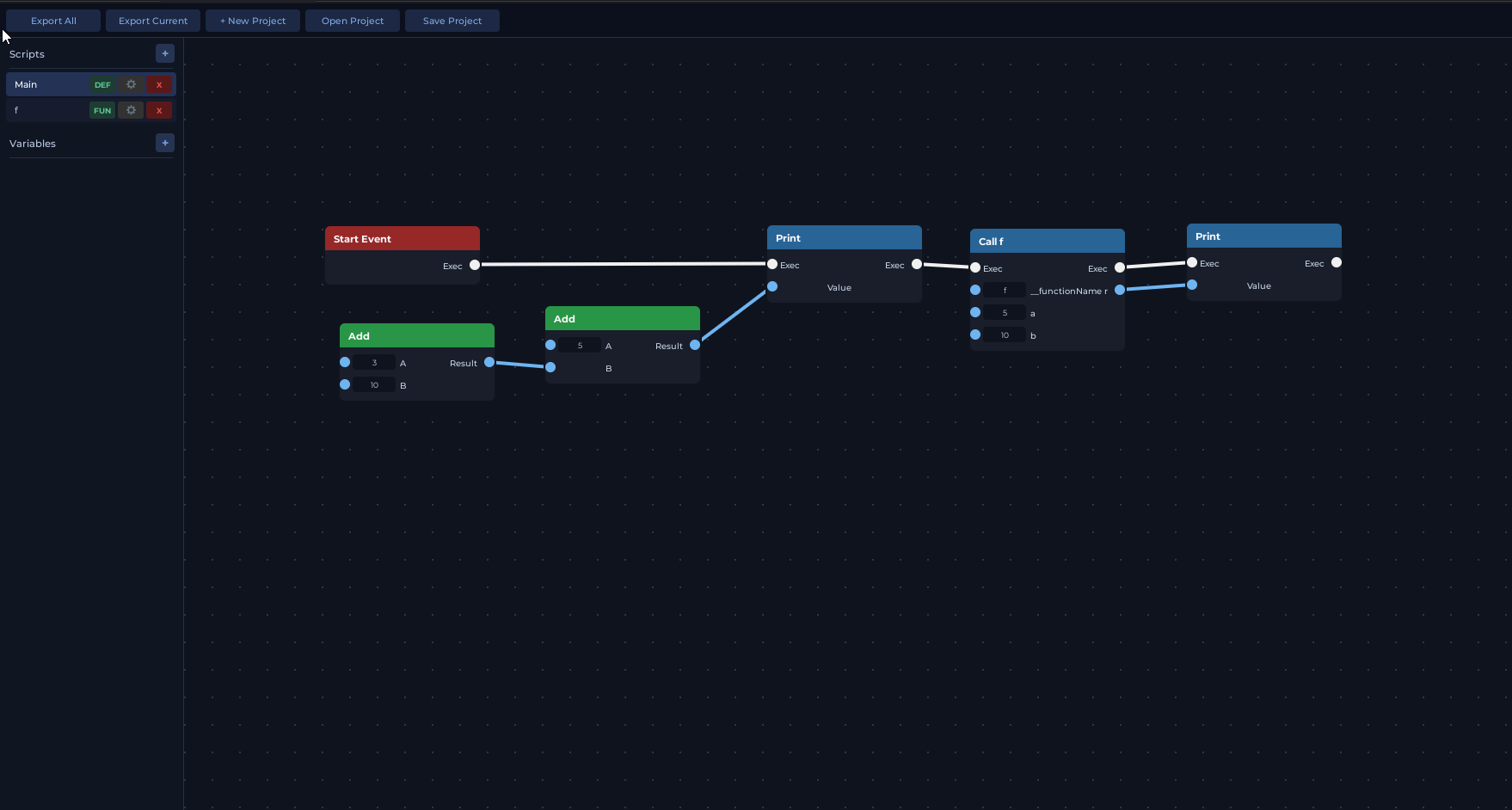Click Call f parameter b input pin
Image resolution: width=1512 pixels, height=810 pixels.
[x=975, y=334]
